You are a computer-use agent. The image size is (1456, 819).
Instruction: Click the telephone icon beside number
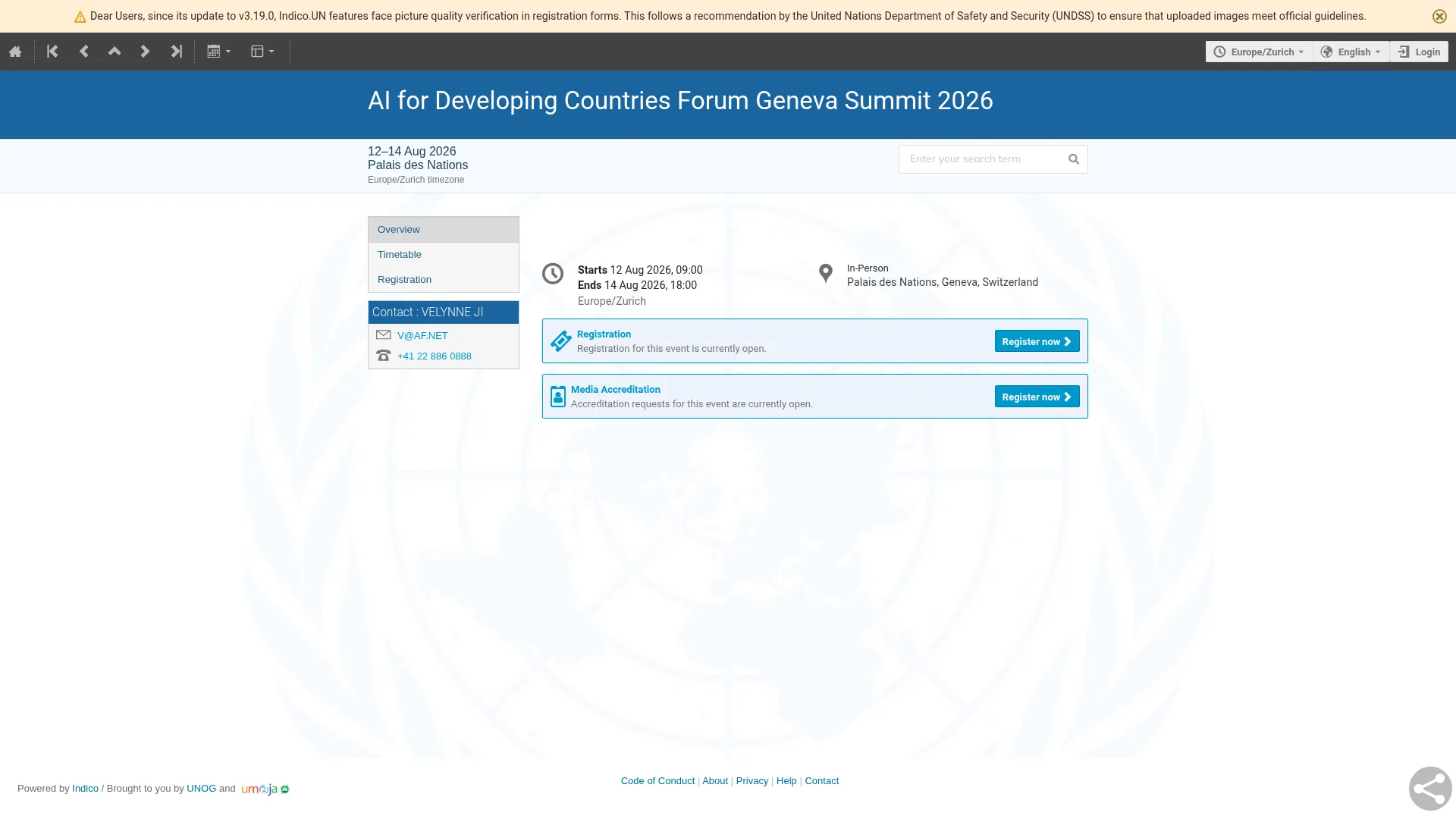[384, 356]
